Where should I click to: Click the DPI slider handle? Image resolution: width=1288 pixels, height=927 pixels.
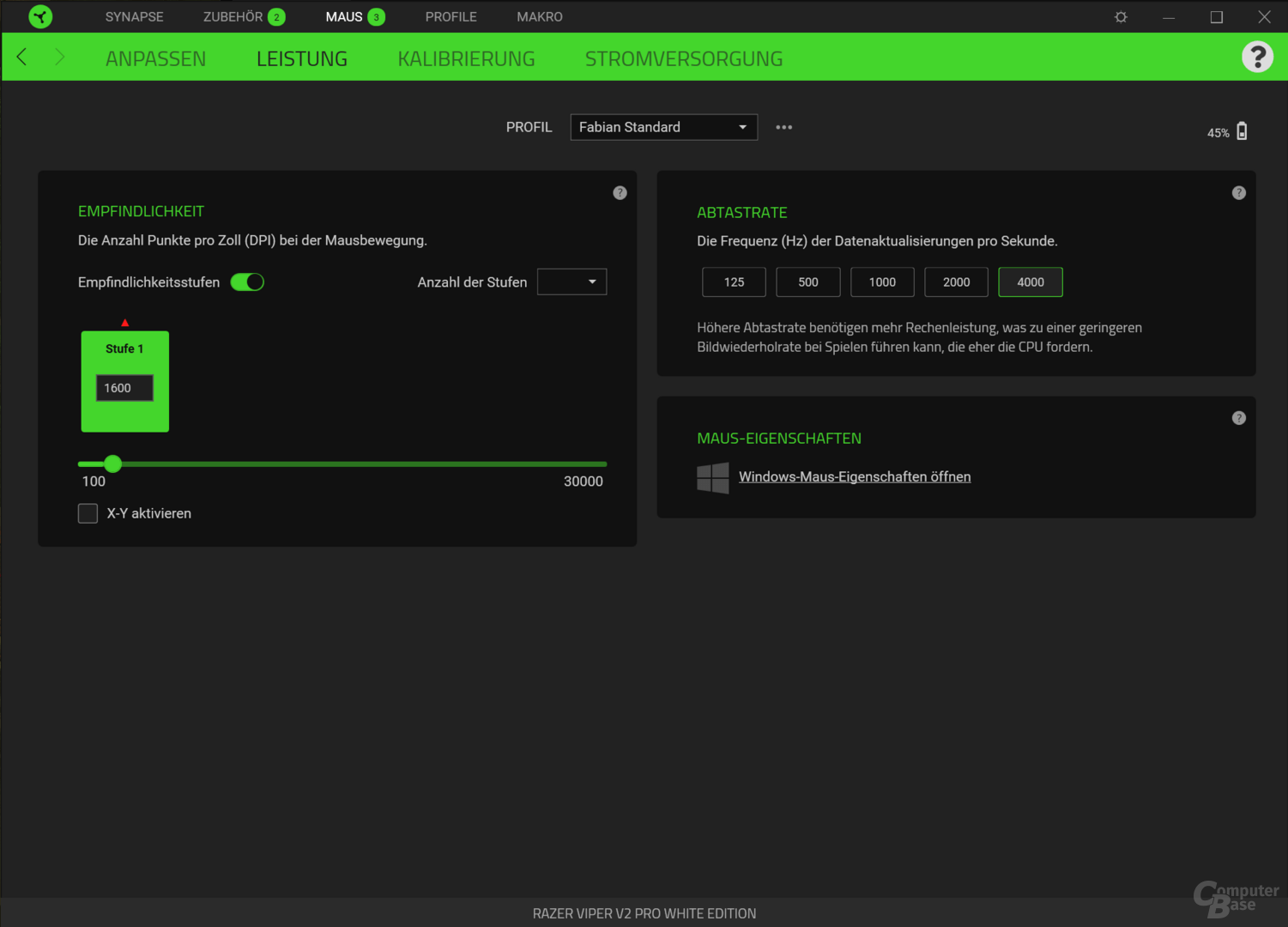tap(112, 464)
